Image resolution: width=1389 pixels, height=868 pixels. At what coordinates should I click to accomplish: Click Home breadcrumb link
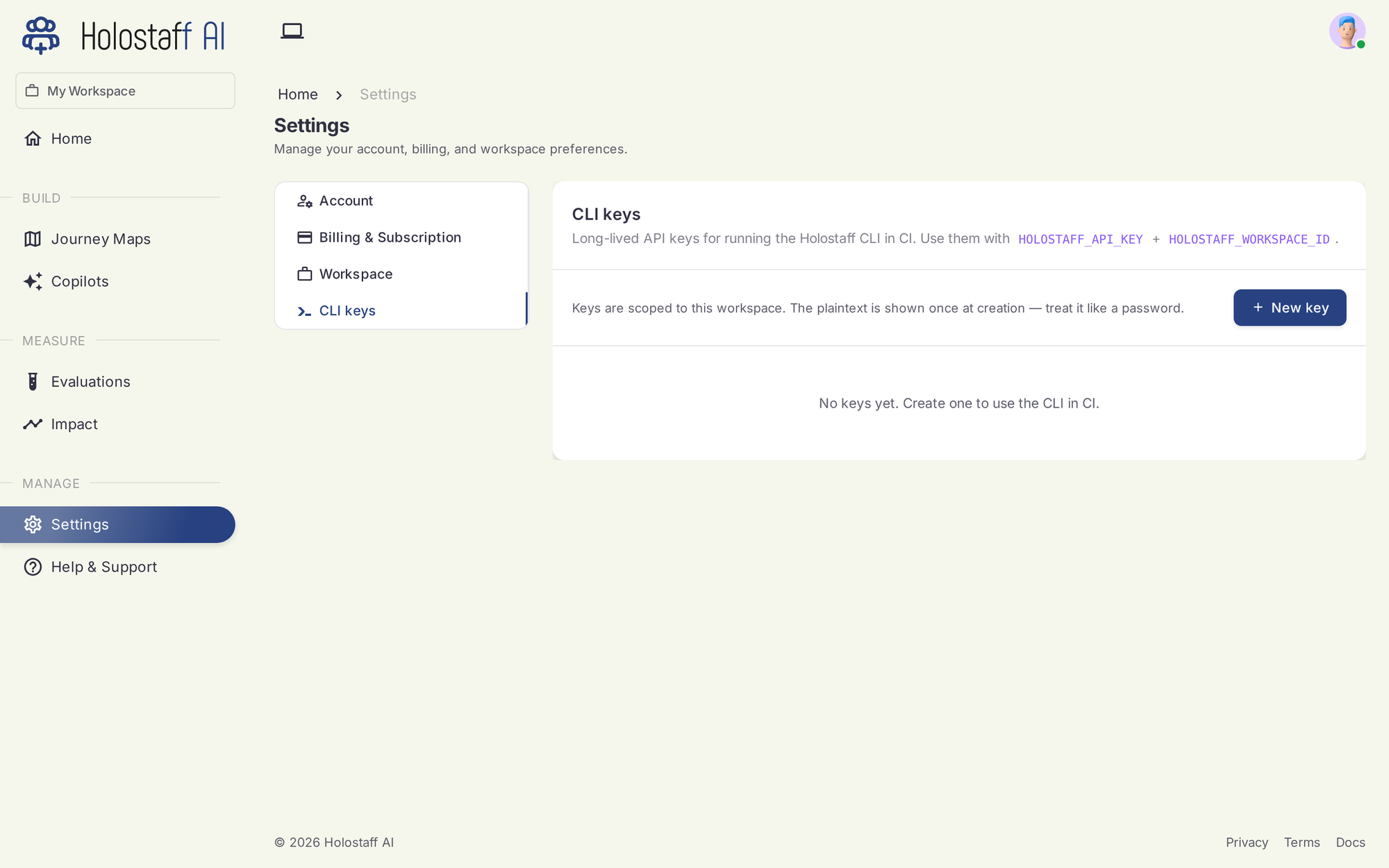coord(298,94)
